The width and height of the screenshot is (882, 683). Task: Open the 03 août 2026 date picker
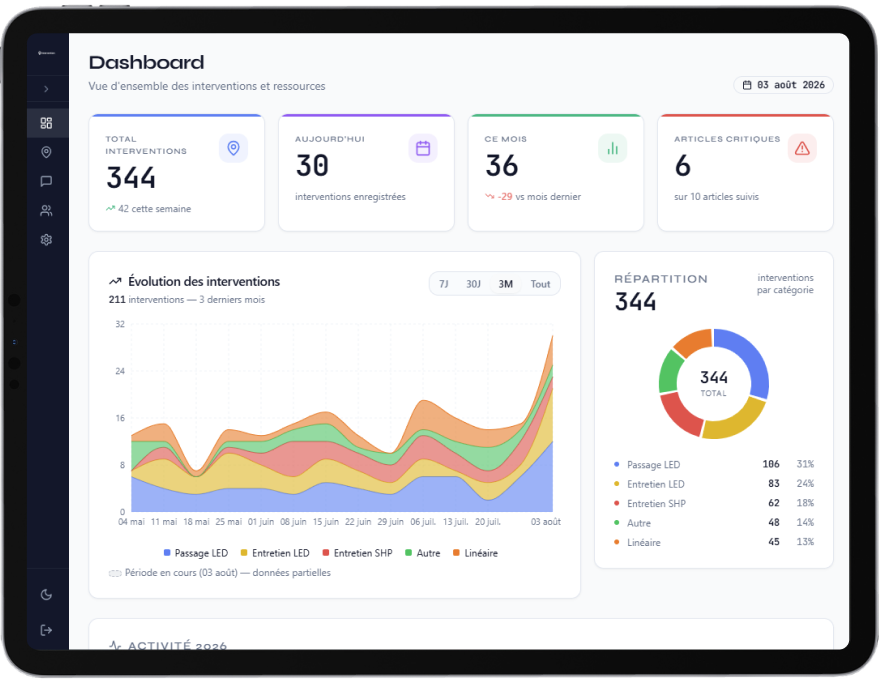(784, 85)
